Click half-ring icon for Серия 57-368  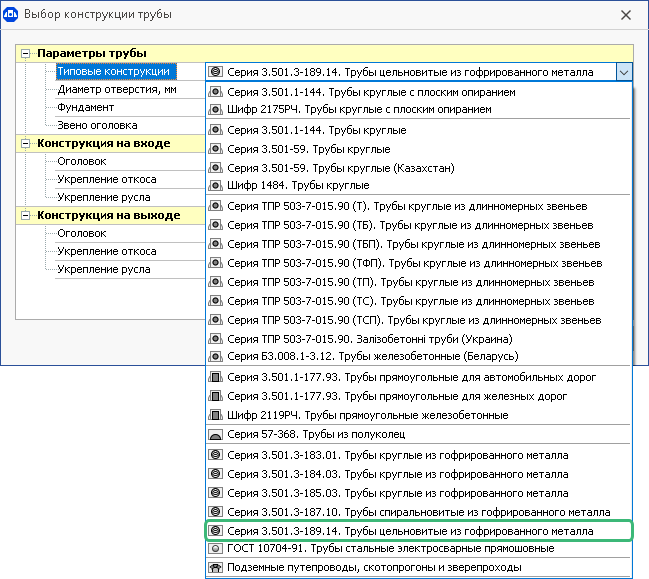point(215,434)
